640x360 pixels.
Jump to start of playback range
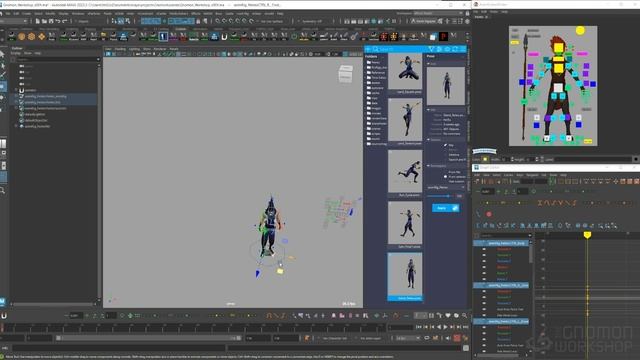click(x=419, y=327)
